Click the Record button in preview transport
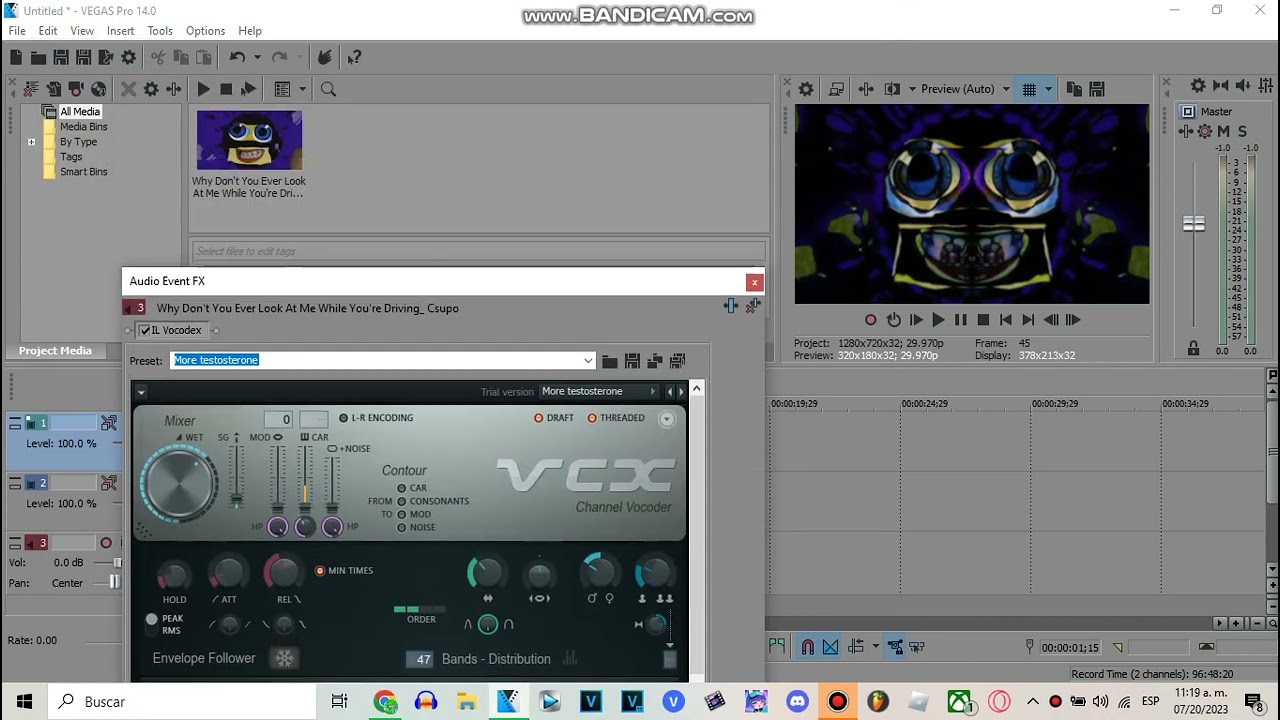The width and height of the screenshot is (1280, 720). click(870, 320)
